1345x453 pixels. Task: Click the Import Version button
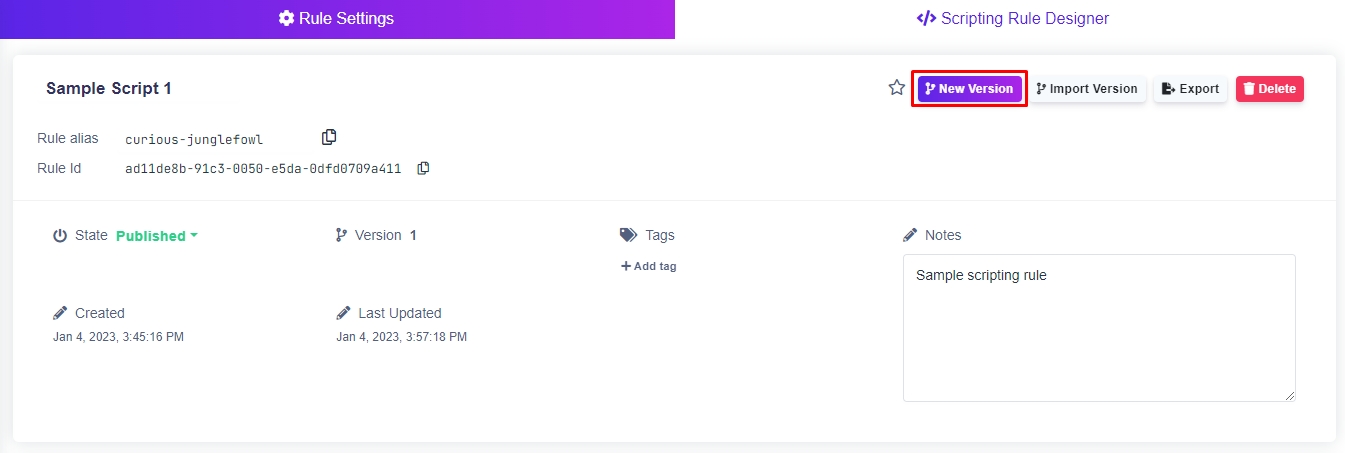point(1088,89)
